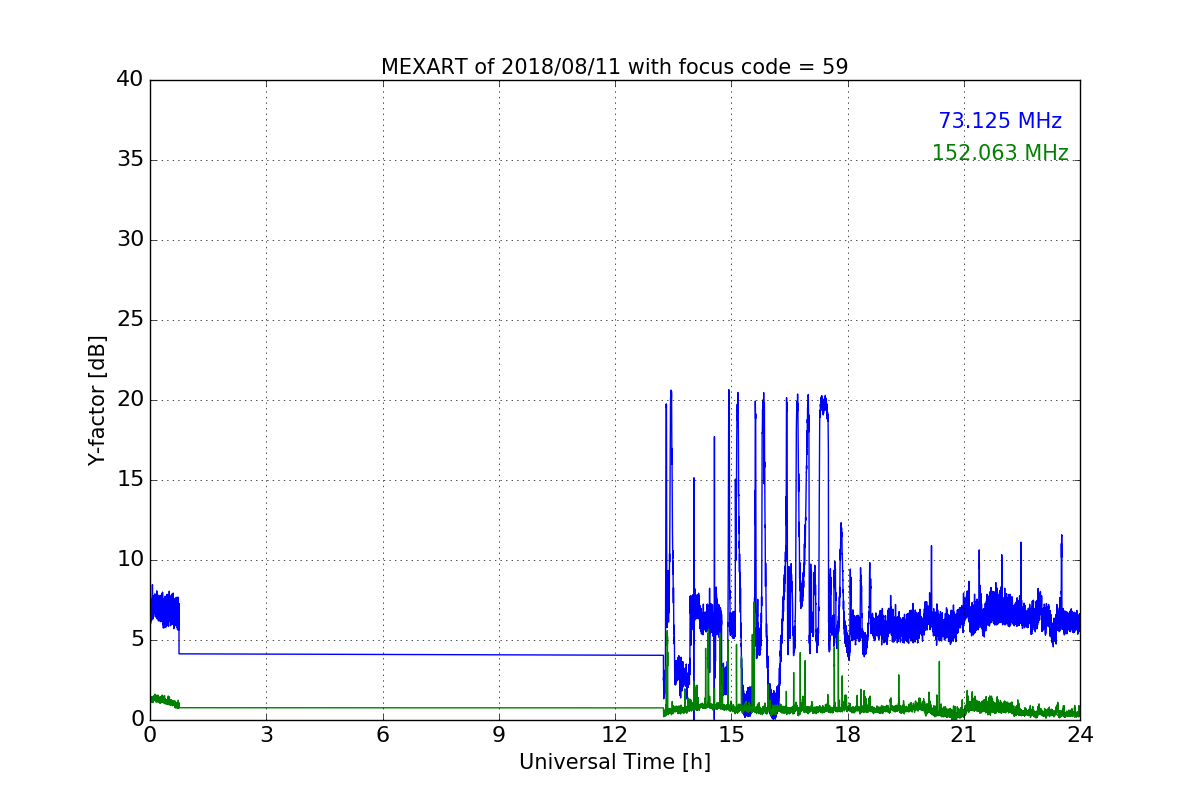Click y-axis tick label 35
Viewport: 1200px width, 800px height.
[x=130, y=160]
